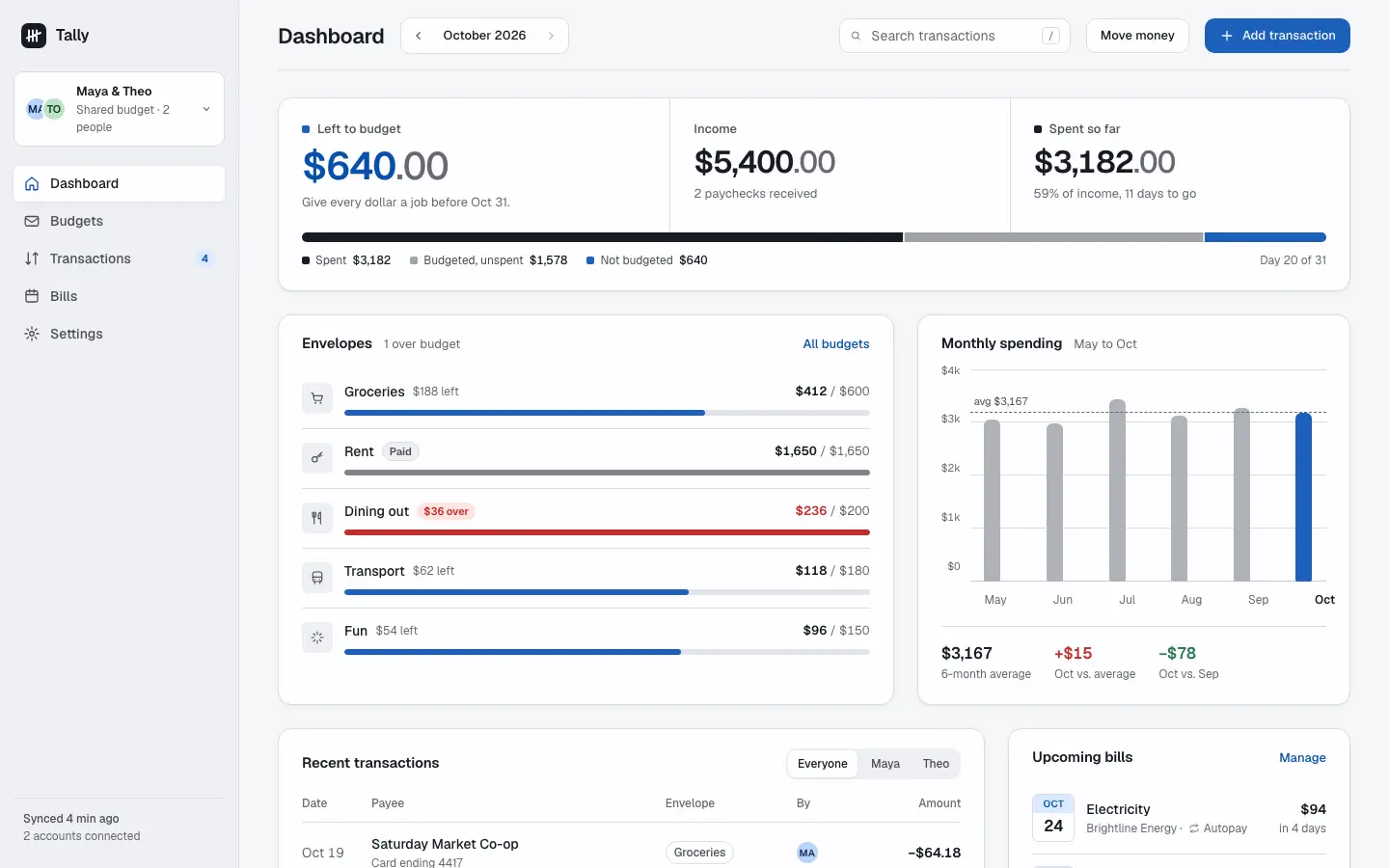Click the Groceries cart icon
The image size is (1389, 868).
point(317,398)
